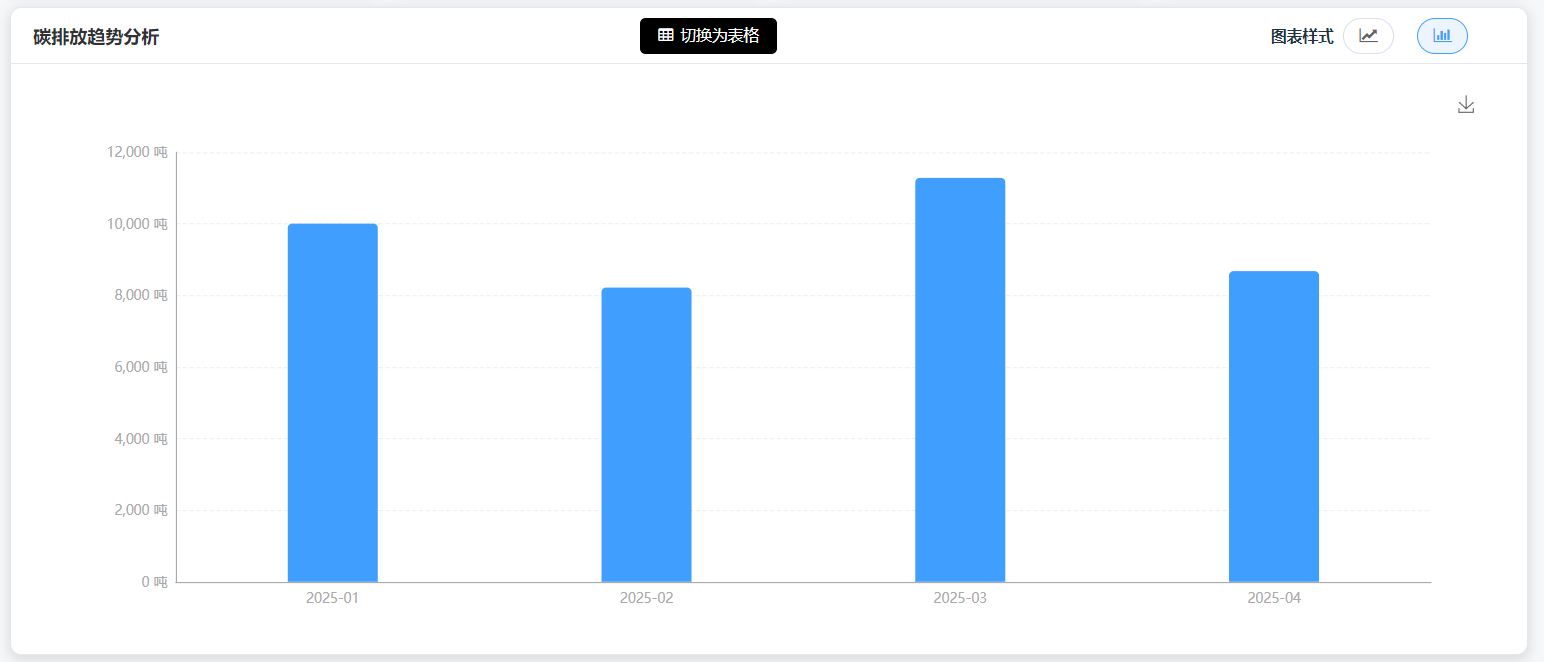The image size is (1544, 662).
Task: Click the tallest bar for 2025-03
Action: (960, 380)
